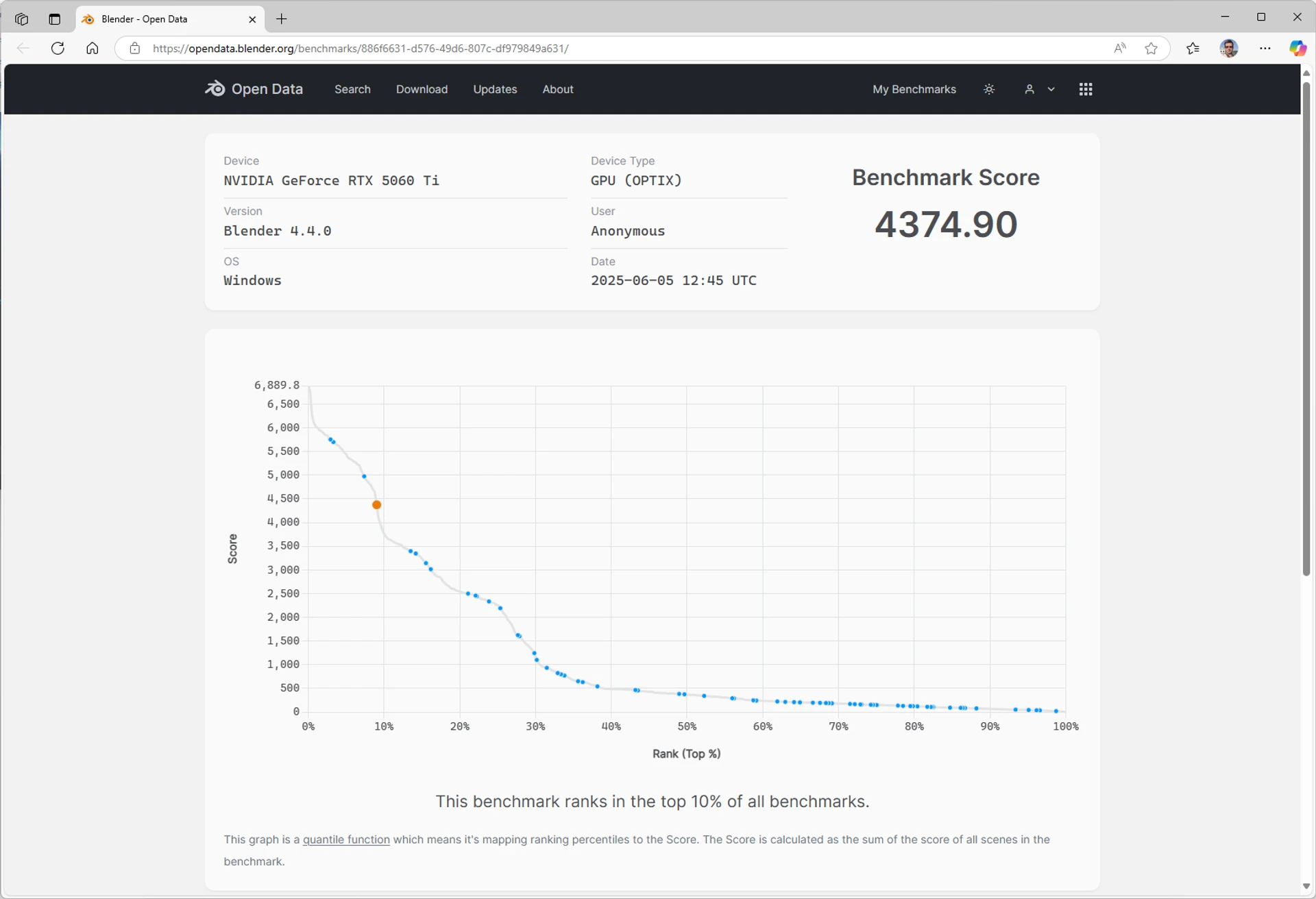
Task: Click the orange highlighted benchmark point
Action: (x=376, y=505)
